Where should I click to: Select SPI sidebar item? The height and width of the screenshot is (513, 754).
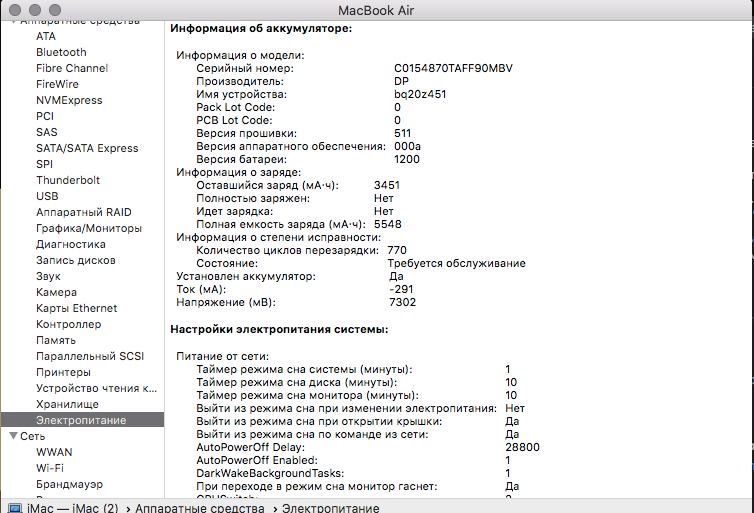(44, 164)
